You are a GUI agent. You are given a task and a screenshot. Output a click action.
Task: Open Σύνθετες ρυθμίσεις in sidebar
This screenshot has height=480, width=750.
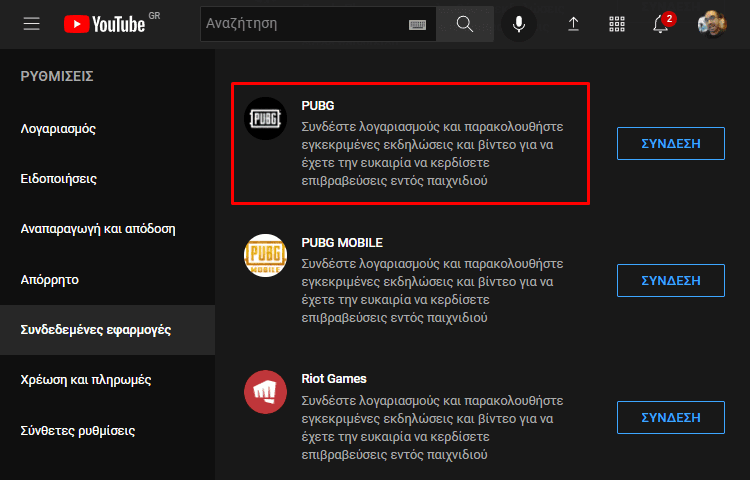[77, 430]
